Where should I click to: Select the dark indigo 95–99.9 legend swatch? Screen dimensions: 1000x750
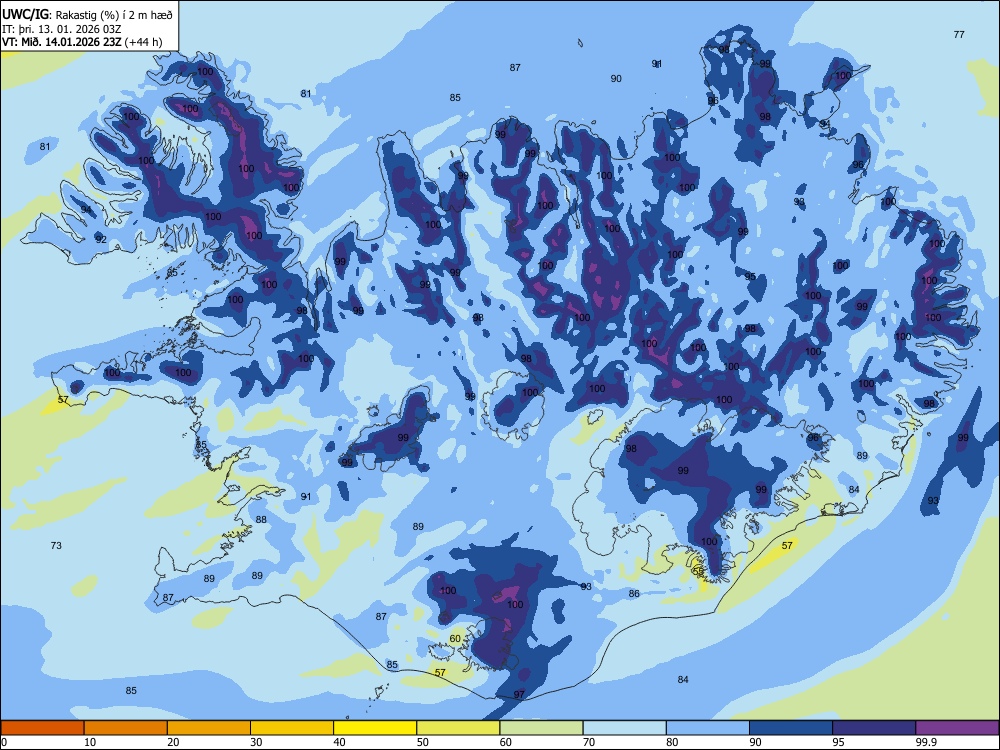click(x=874, y=728)
